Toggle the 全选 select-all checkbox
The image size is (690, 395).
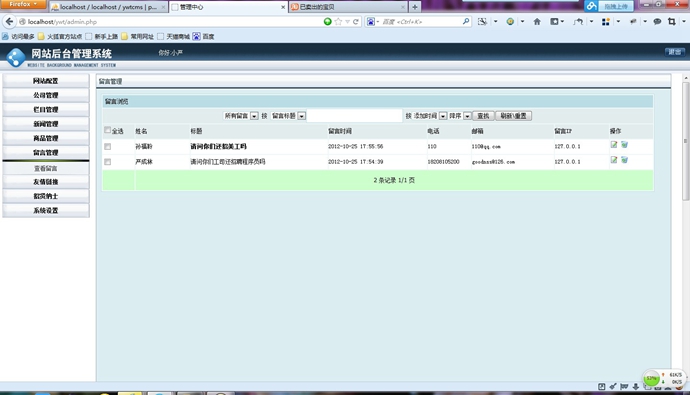(107, 130)
